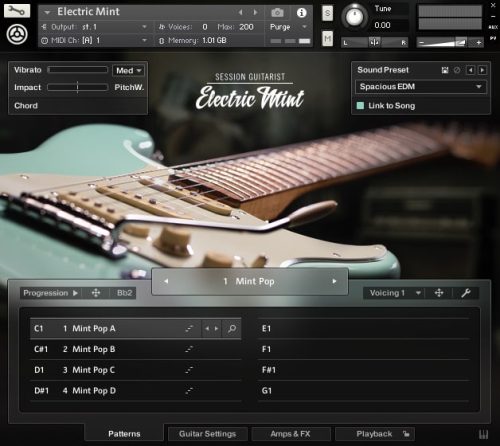Viewport: 500px width, 446px height.
Task: Open the instrument name dropdown arrow
Action: point(47,12)
